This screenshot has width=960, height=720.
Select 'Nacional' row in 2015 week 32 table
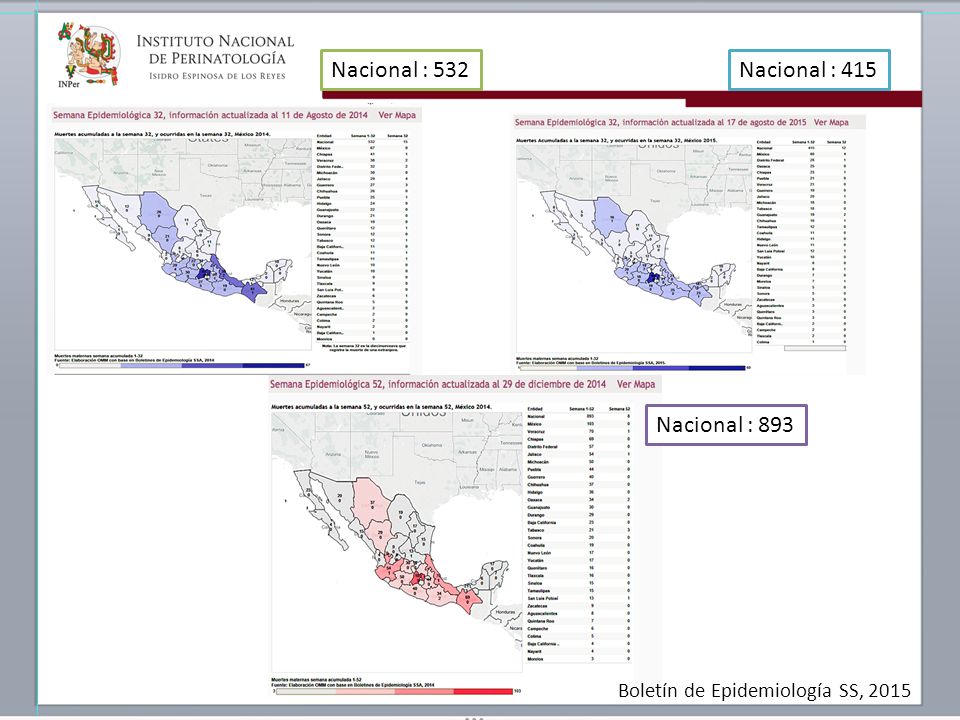click(x=802, y=148)
